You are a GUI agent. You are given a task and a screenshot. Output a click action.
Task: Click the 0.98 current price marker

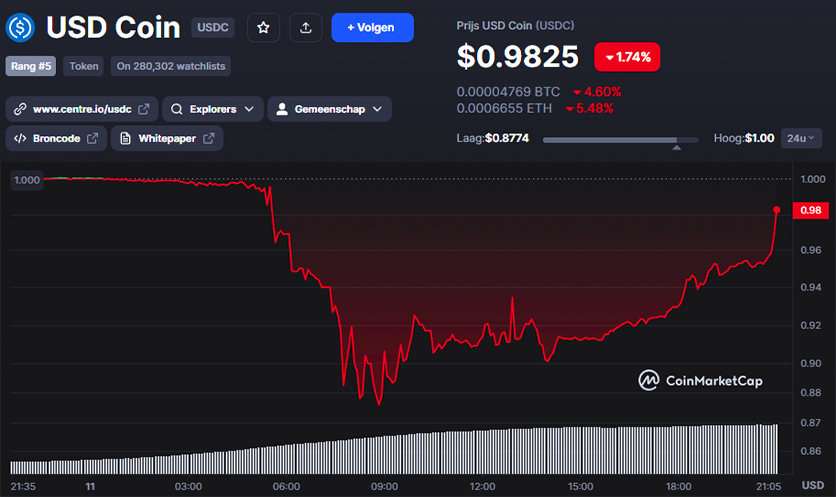coord(811,210)
